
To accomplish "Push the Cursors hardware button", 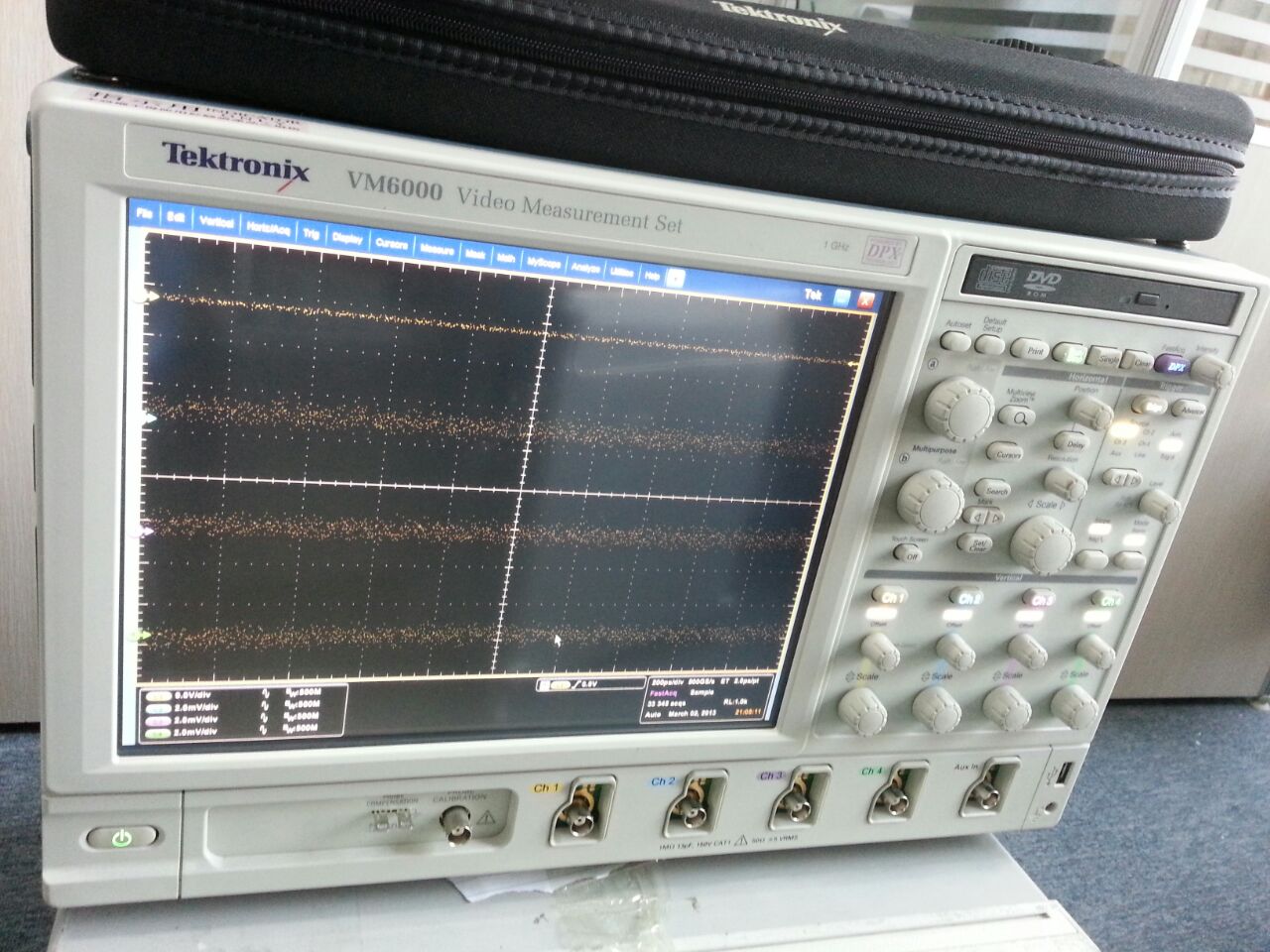I will tap(1007, 452).
